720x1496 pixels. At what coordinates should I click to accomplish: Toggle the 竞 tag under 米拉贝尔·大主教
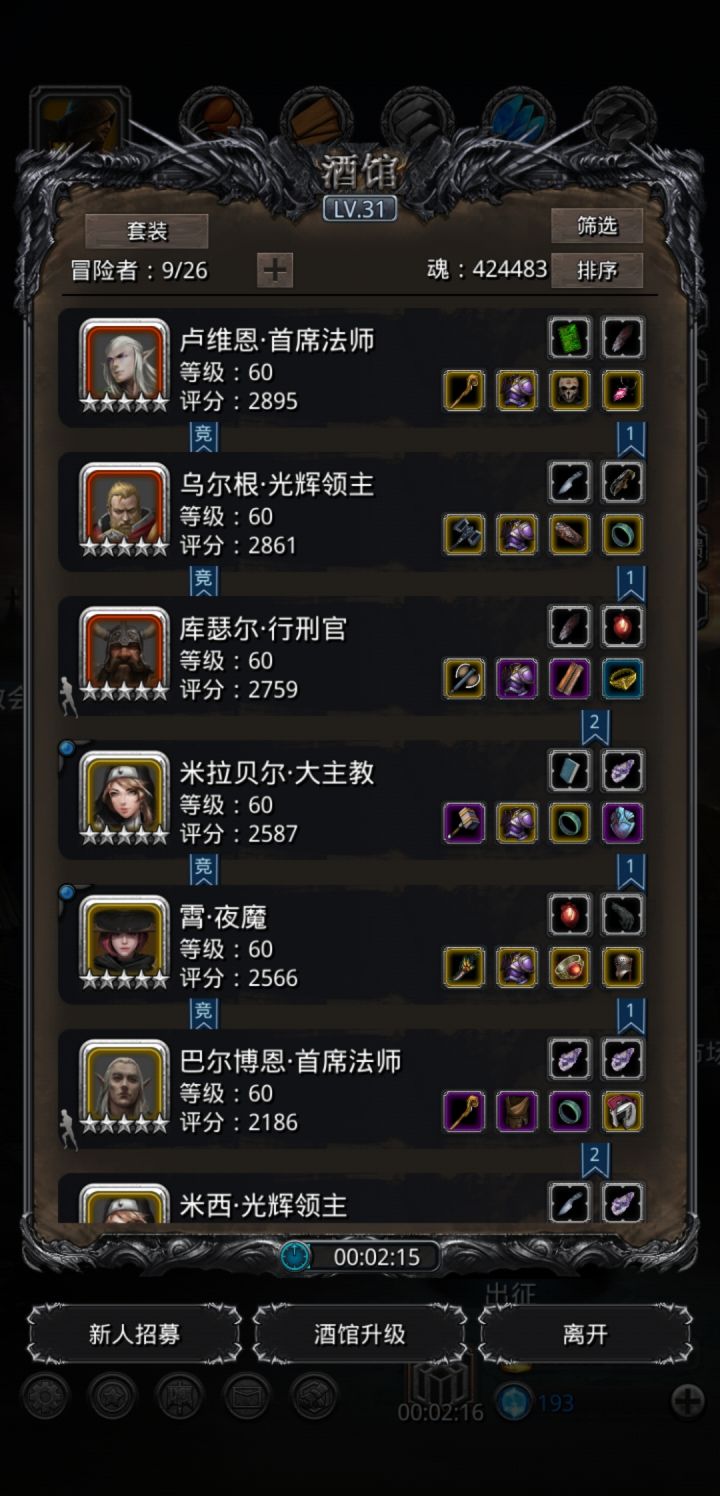[x=204, y=868]
